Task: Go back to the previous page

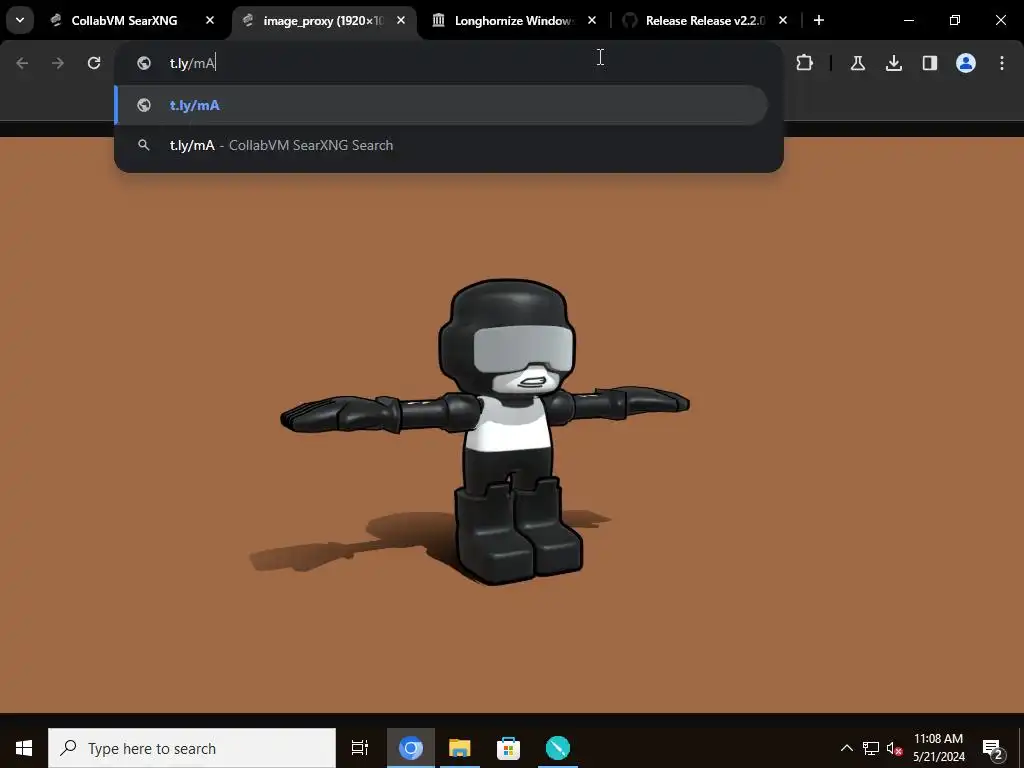Action: coord(22,63)
